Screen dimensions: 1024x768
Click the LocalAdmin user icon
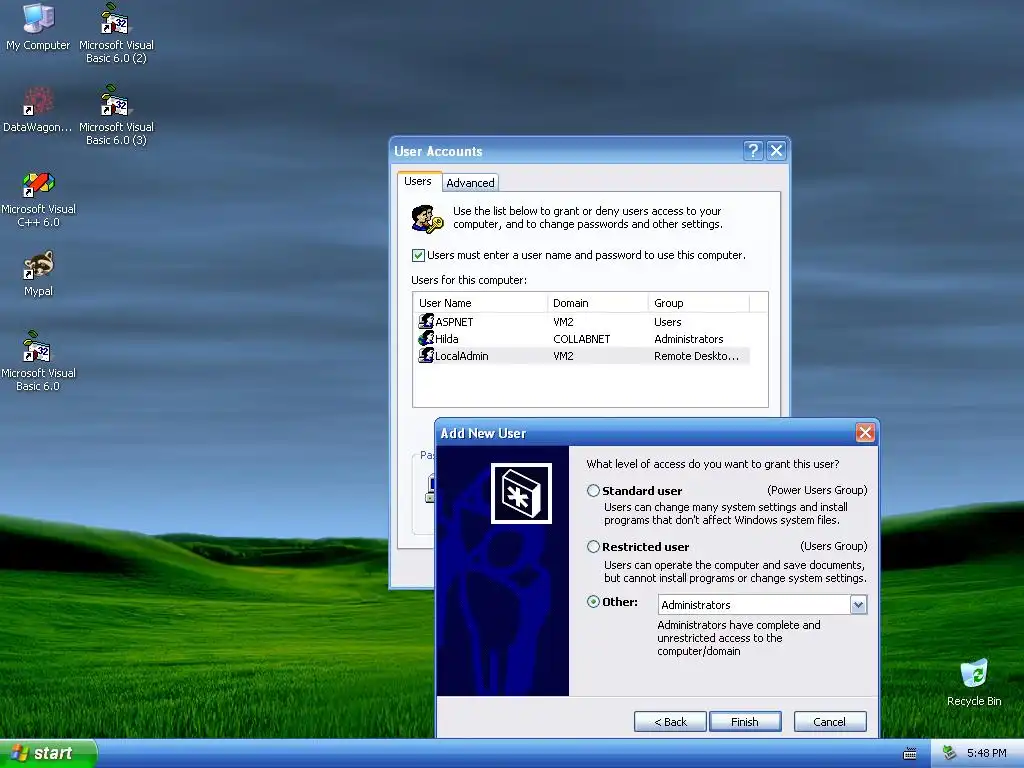[426, 355]
